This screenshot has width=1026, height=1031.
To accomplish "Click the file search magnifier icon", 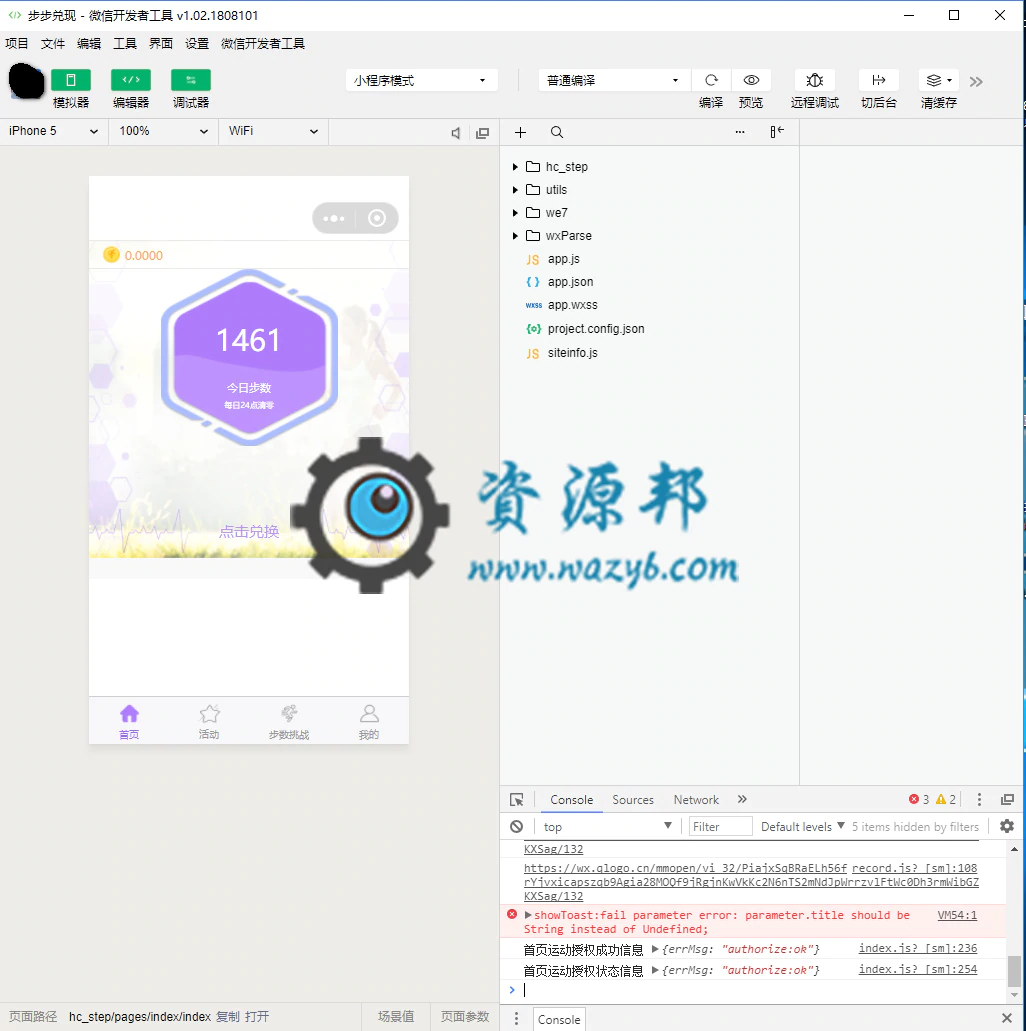I will [x=557, y=132].
